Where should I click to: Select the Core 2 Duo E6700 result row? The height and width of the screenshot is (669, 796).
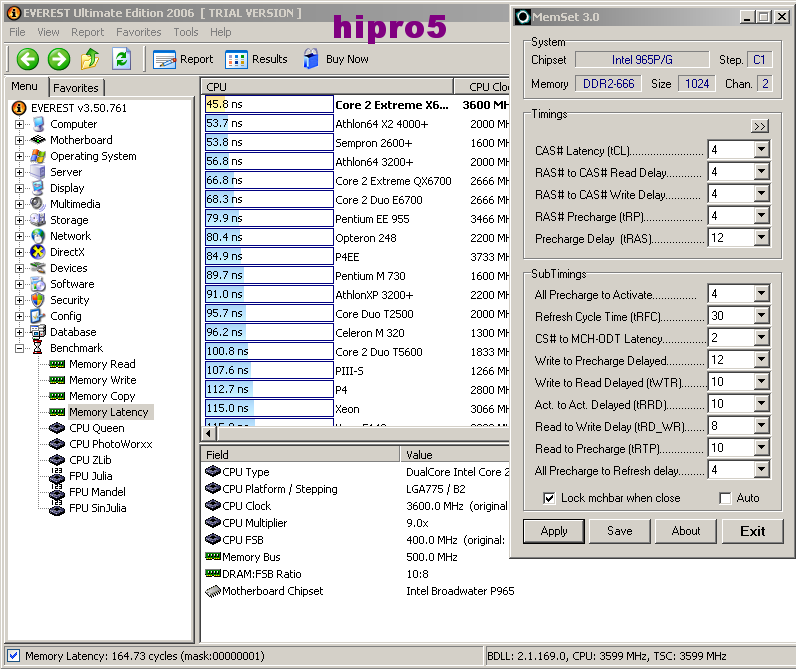click(x=356, y=199)
